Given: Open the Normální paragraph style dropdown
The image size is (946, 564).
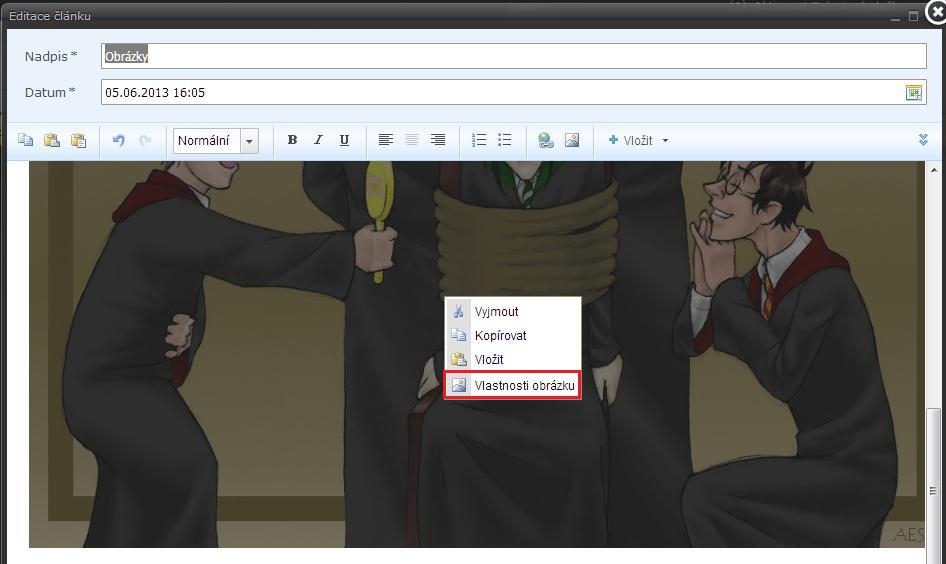Looking at the screenshot, I should 249,141.
